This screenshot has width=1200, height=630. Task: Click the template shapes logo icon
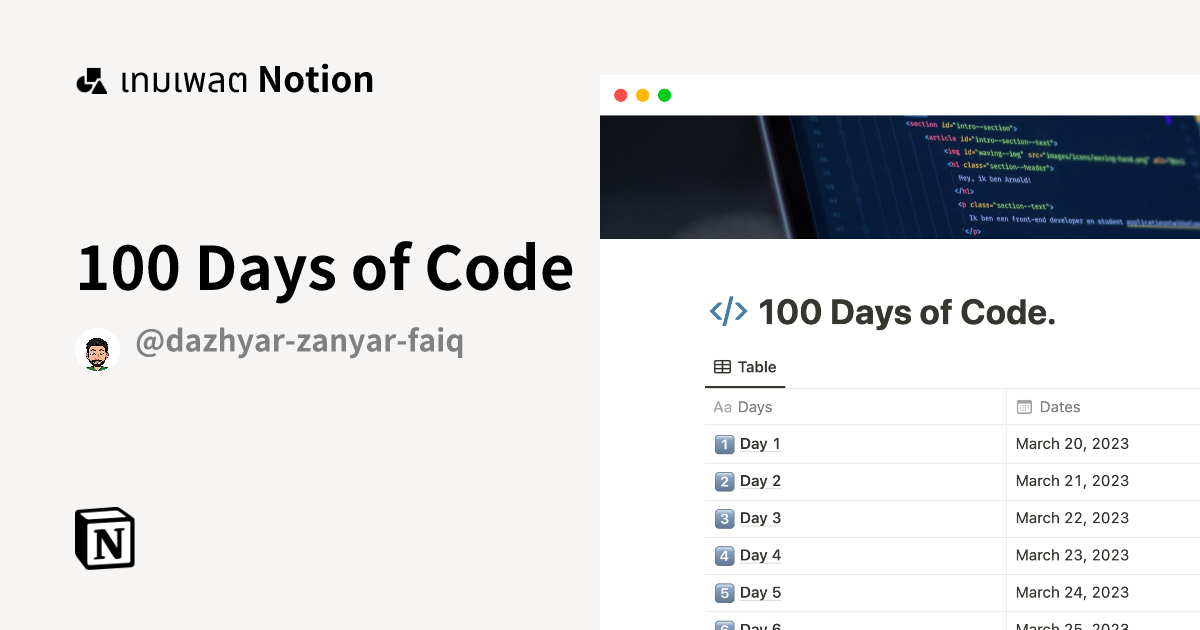tap(91, 81)
